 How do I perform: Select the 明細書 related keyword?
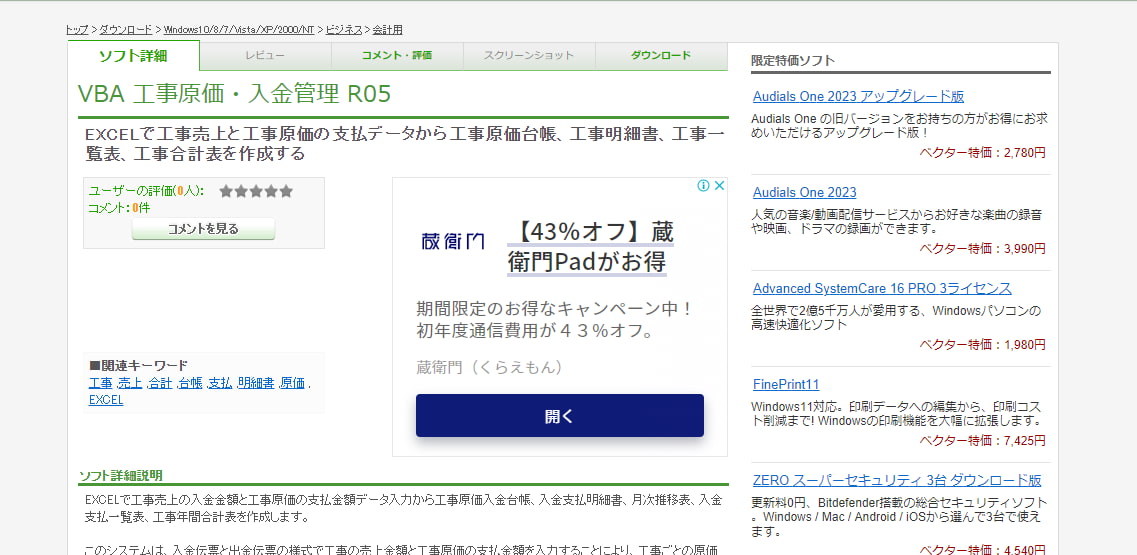256,383
